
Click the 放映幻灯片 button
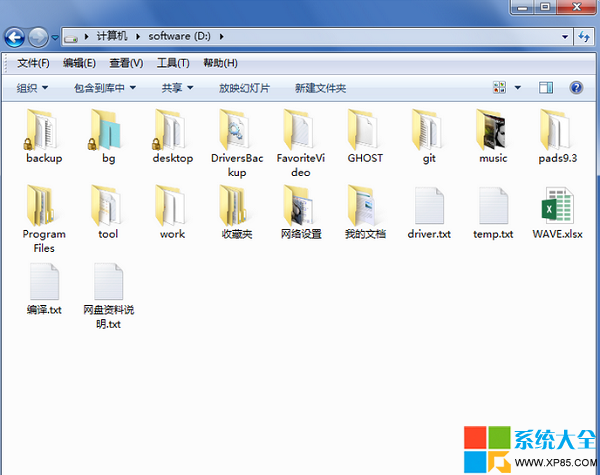click(x=244, y=88)
